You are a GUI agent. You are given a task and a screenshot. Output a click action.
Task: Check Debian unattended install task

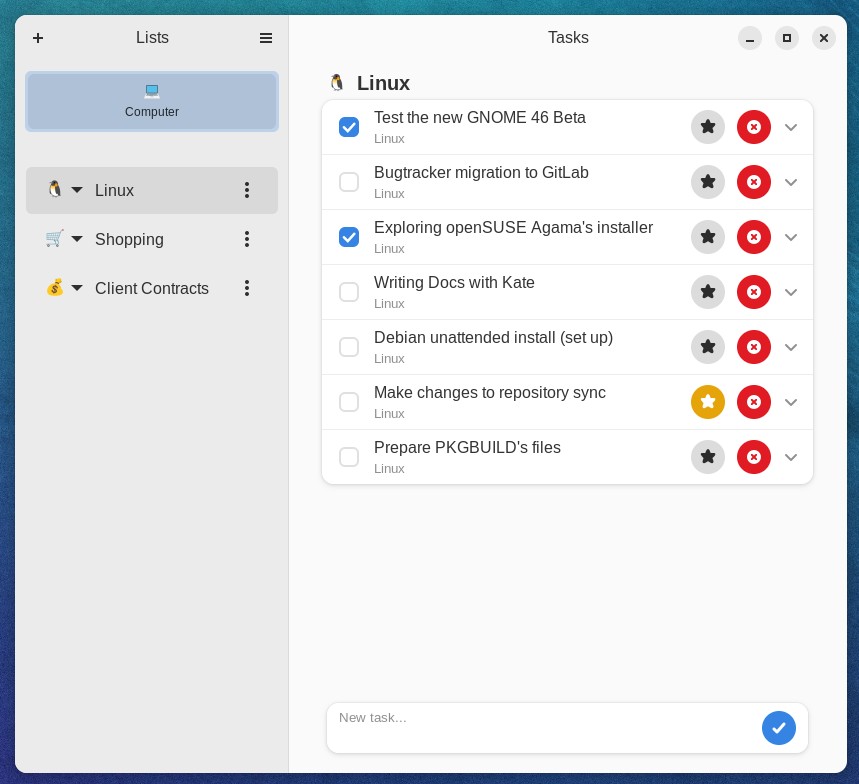point(349,347)
